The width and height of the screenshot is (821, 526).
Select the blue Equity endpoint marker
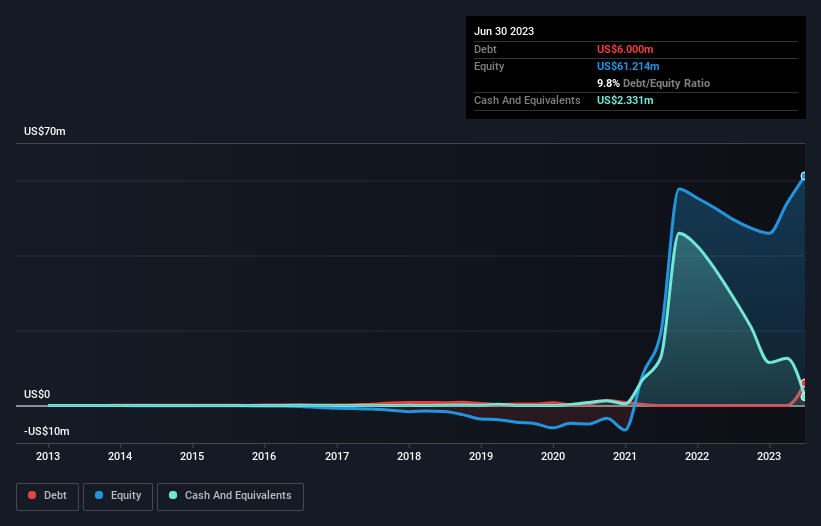(x=804, y=176)
